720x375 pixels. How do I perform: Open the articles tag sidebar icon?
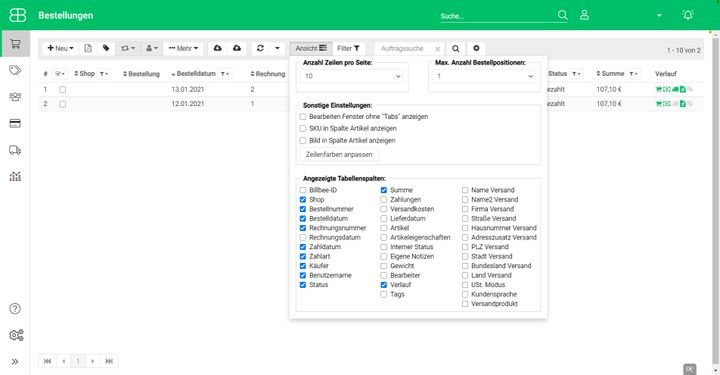coord(15,70)
